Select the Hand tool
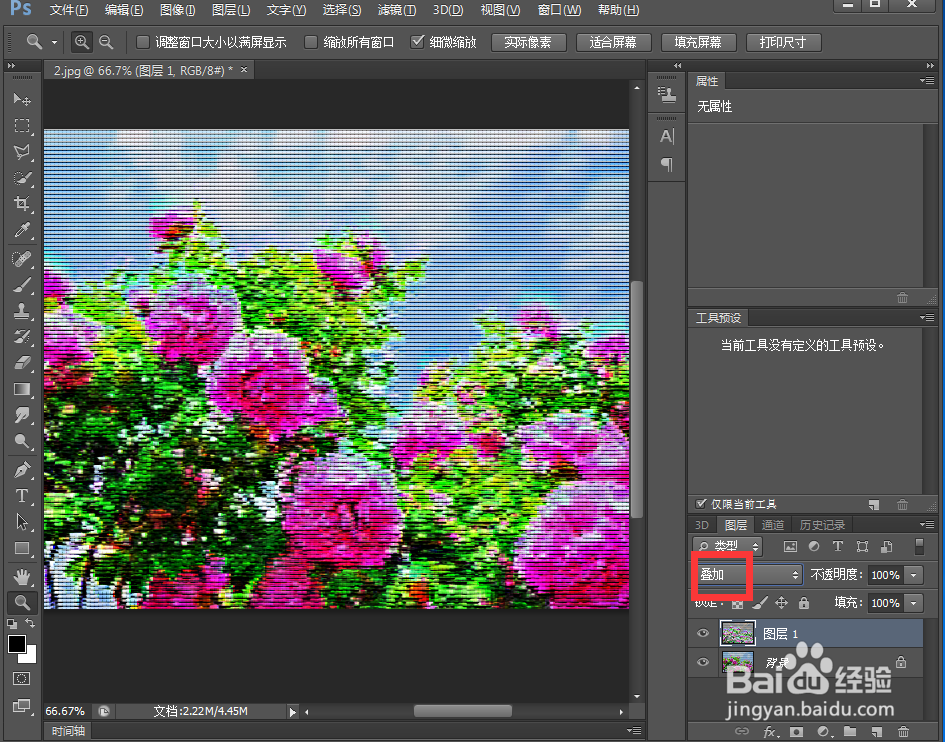The width and height of the screenshot is (945, 742). click(22, 577)
